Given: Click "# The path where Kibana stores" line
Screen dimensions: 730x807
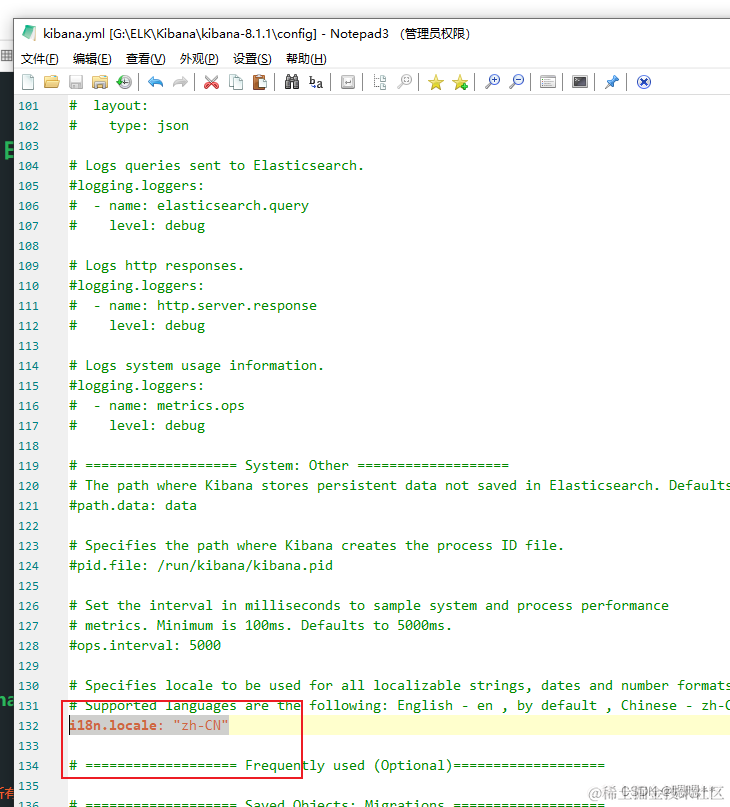Looking at the screenshot, I should point(399,485).
